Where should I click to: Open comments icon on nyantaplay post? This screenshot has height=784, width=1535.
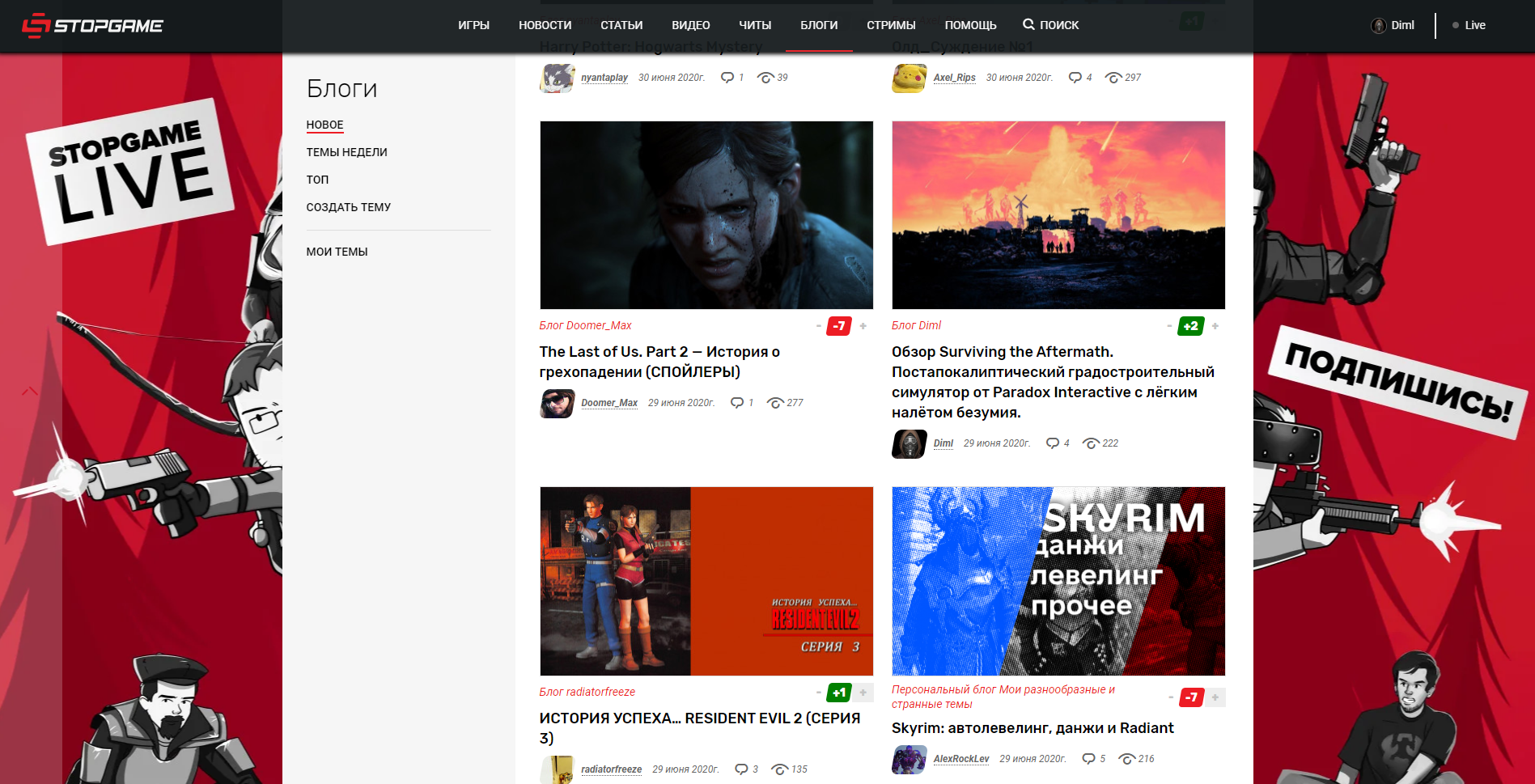click(x=727, y=78)
